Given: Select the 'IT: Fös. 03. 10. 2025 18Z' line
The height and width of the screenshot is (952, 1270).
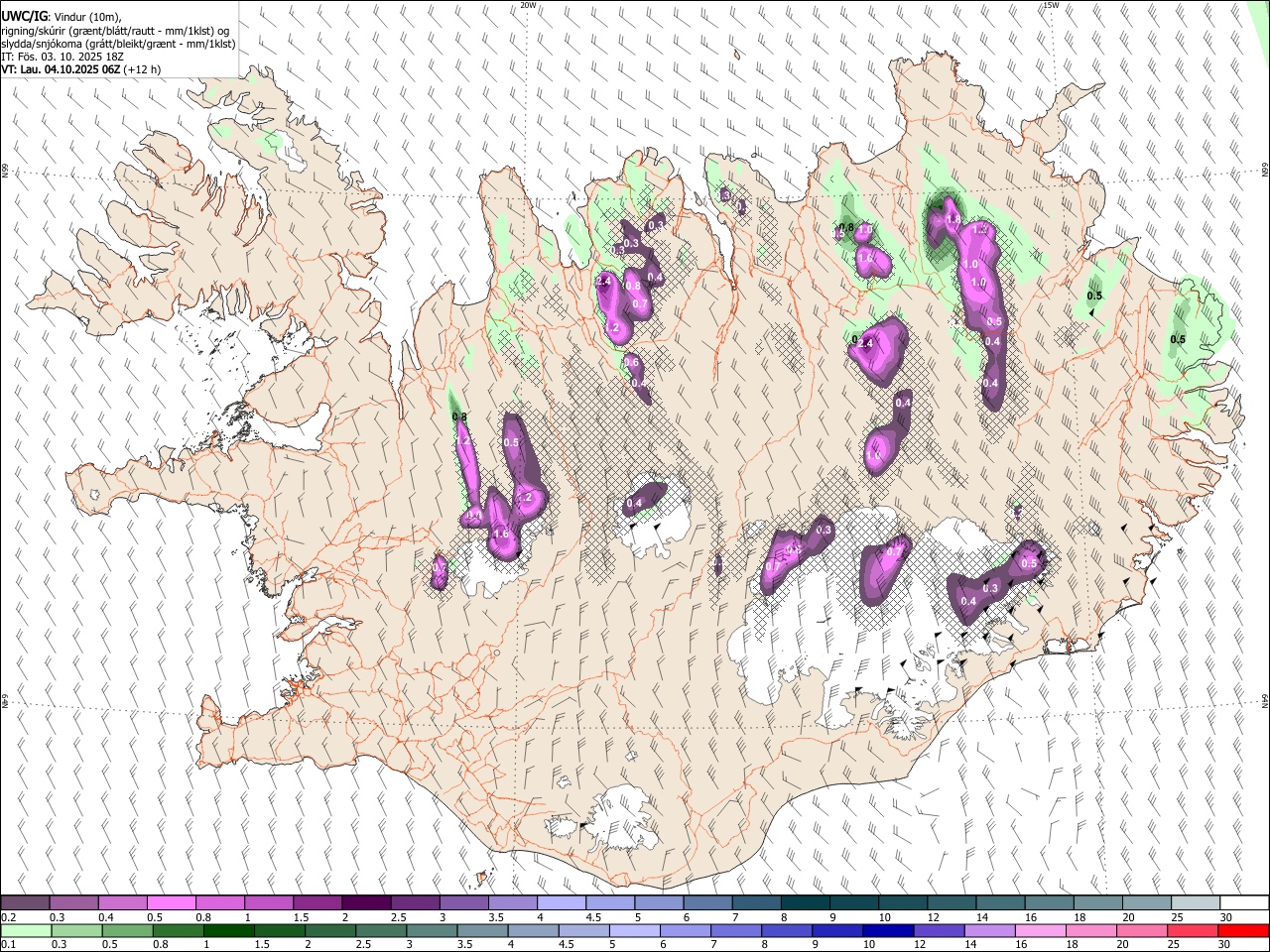Looking at the screenshot, I should click(63, 57).
